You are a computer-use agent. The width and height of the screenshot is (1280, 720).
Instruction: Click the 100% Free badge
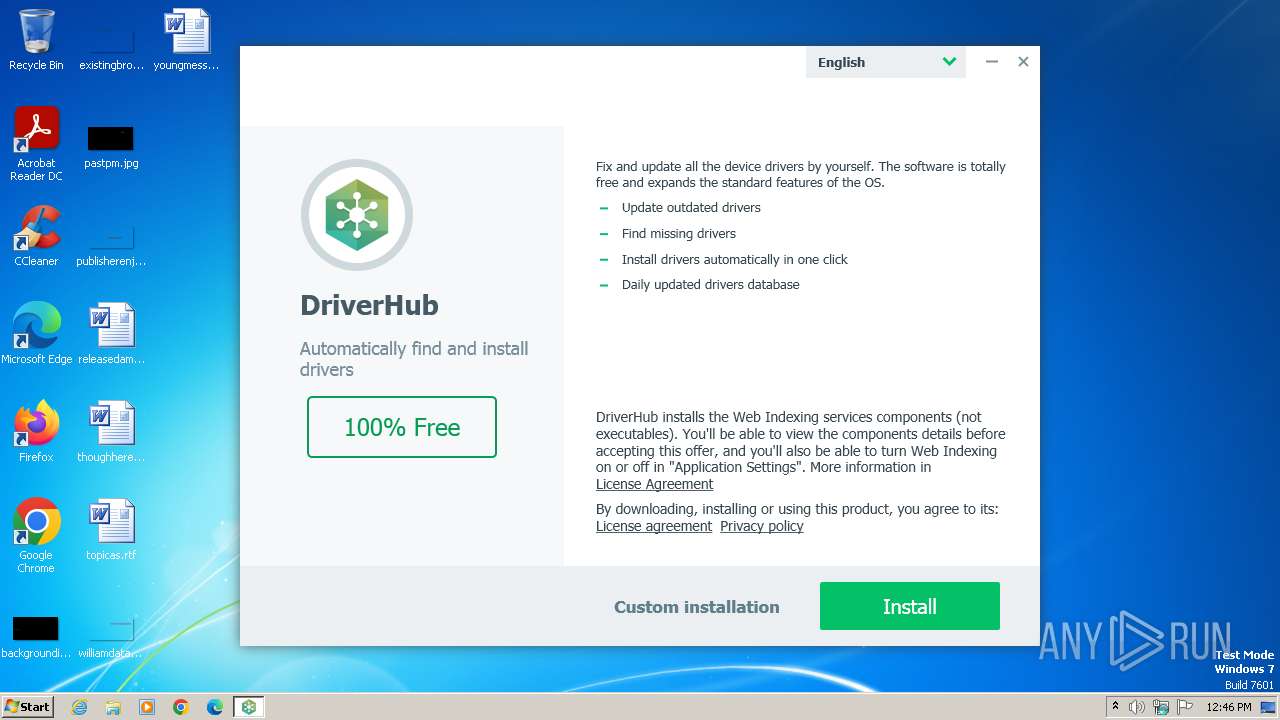pos(402,427)
